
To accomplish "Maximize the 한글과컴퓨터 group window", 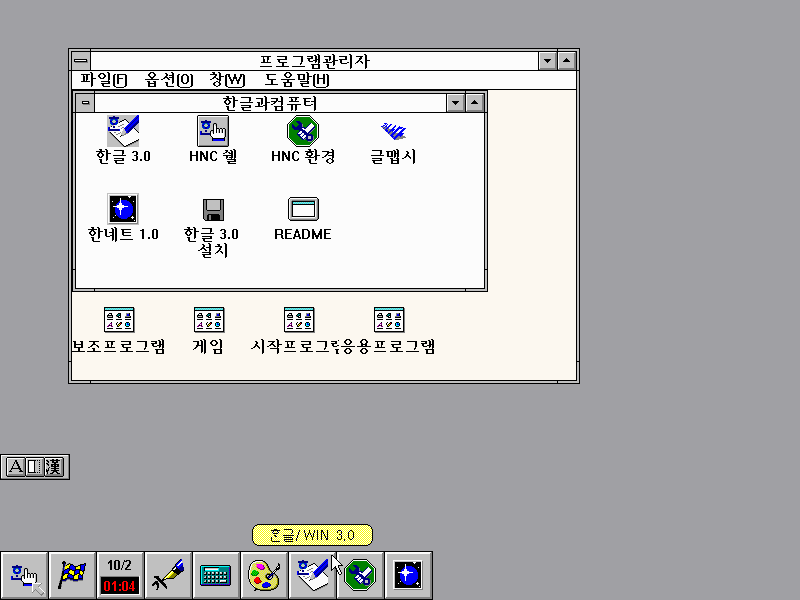I will [x=474, y=103].
